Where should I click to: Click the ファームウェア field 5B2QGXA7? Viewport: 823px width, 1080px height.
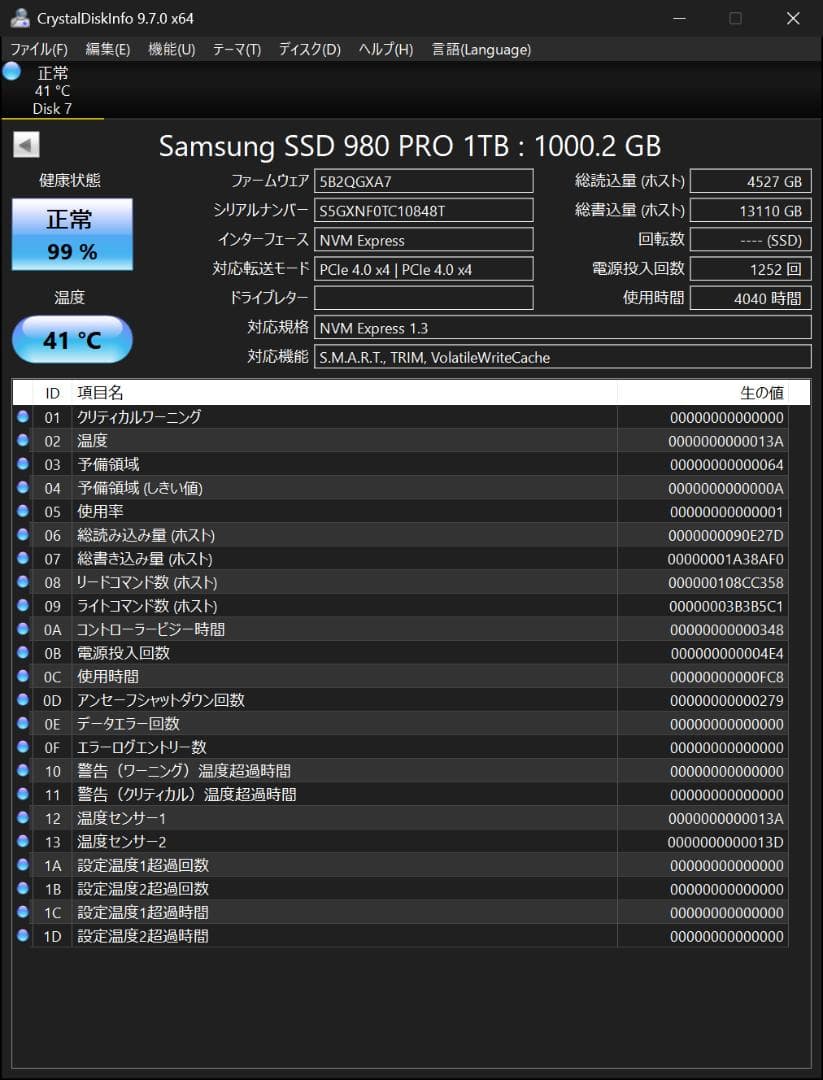click(424, 181)
